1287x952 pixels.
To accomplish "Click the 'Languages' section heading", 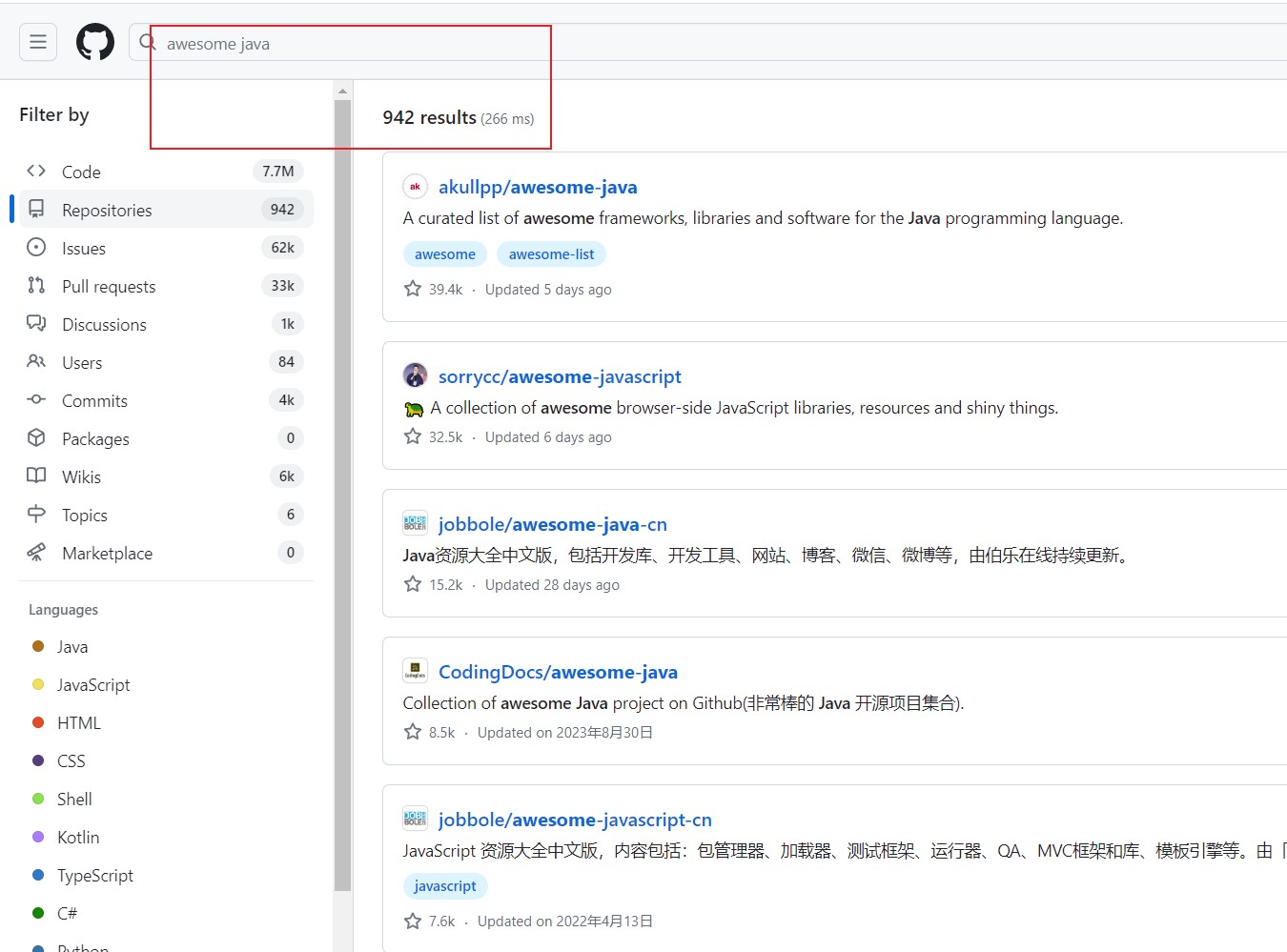I will tap(63, 610).
